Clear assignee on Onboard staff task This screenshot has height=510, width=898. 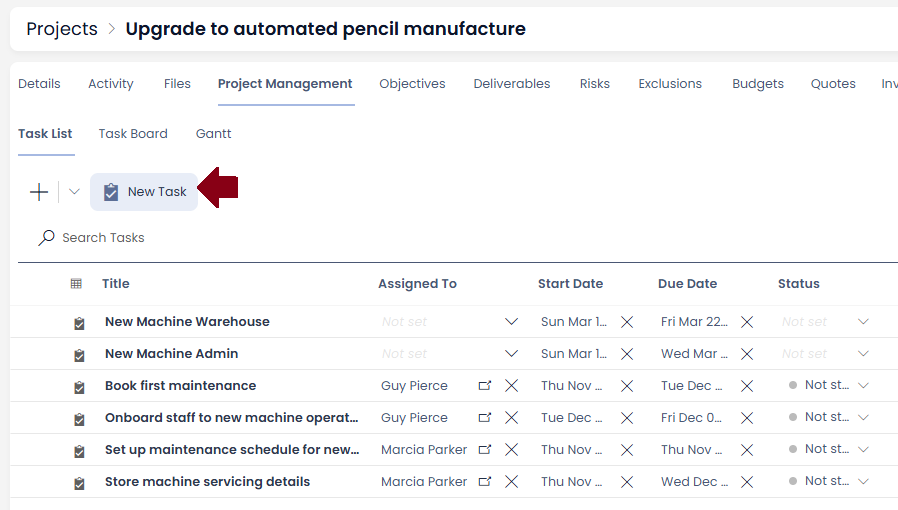coord(511,418)
